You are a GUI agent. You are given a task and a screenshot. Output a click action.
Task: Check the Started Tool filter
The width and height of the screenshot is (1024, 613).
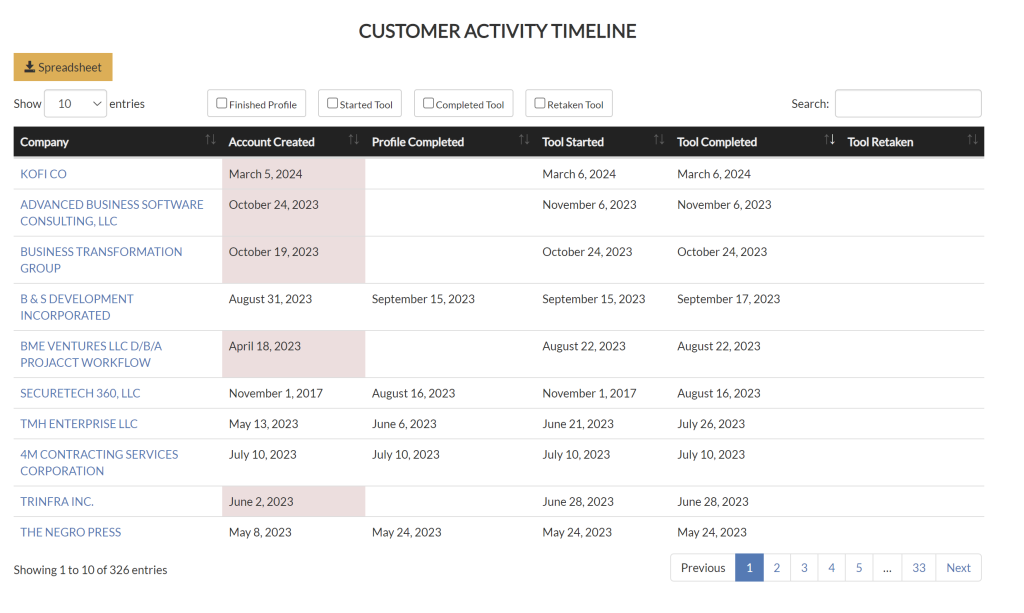coord(333,103)
